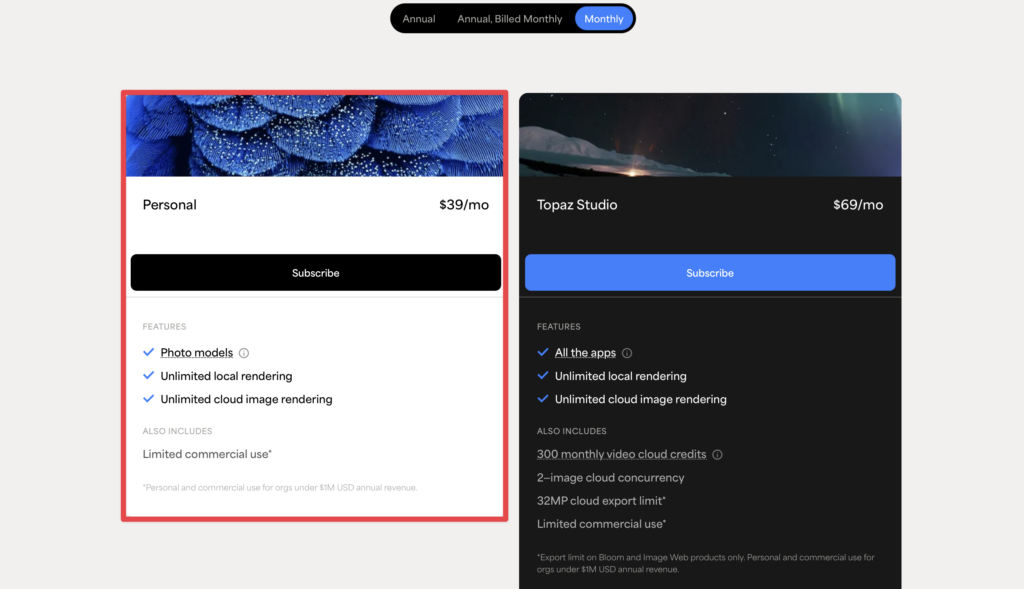Open 300 monthly video cloud credits link
Screen dimensions: 1024x589
[x=621, y=454]
